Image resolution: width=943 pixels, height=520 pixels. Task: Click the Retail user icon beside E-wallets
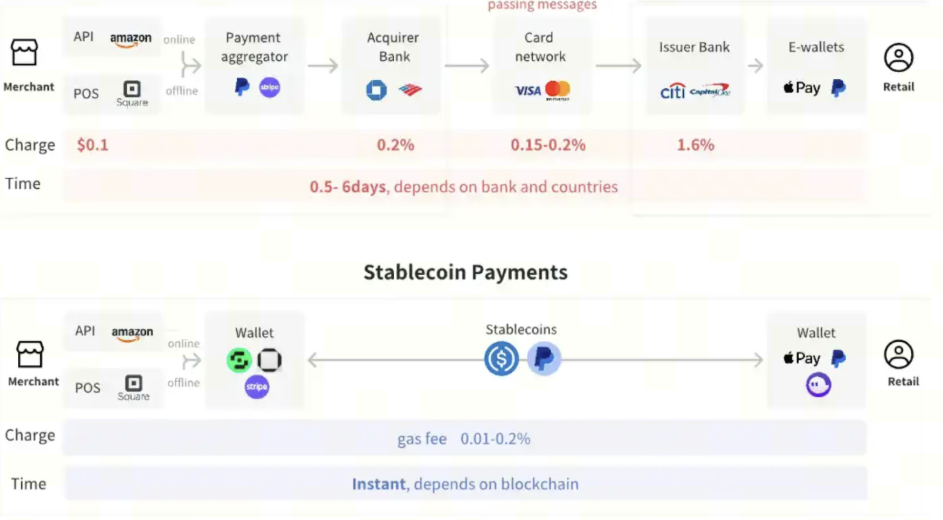tap(899, 58)
